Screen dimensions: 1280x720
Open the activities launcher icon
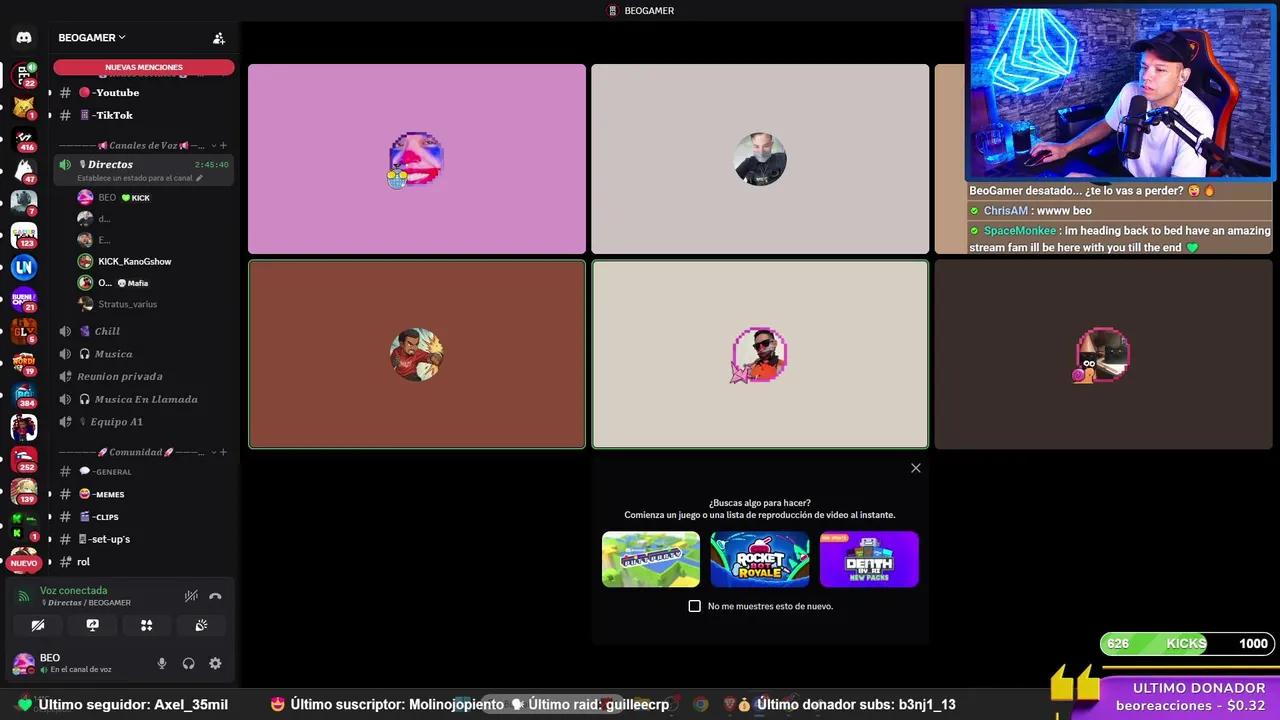[146, 625]
